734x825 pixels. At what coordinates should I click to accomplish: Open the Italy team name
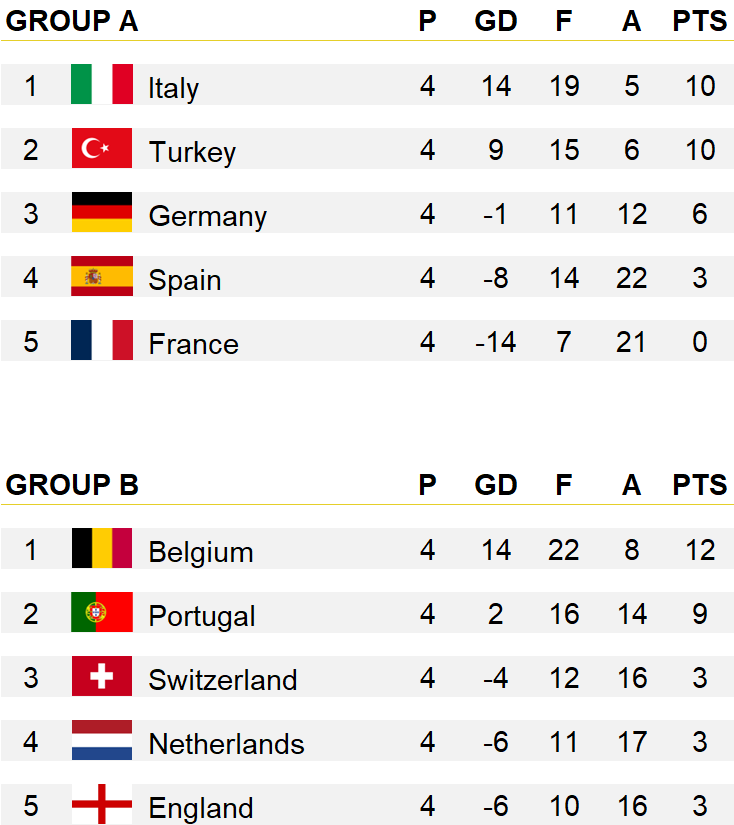click(174, 87)
